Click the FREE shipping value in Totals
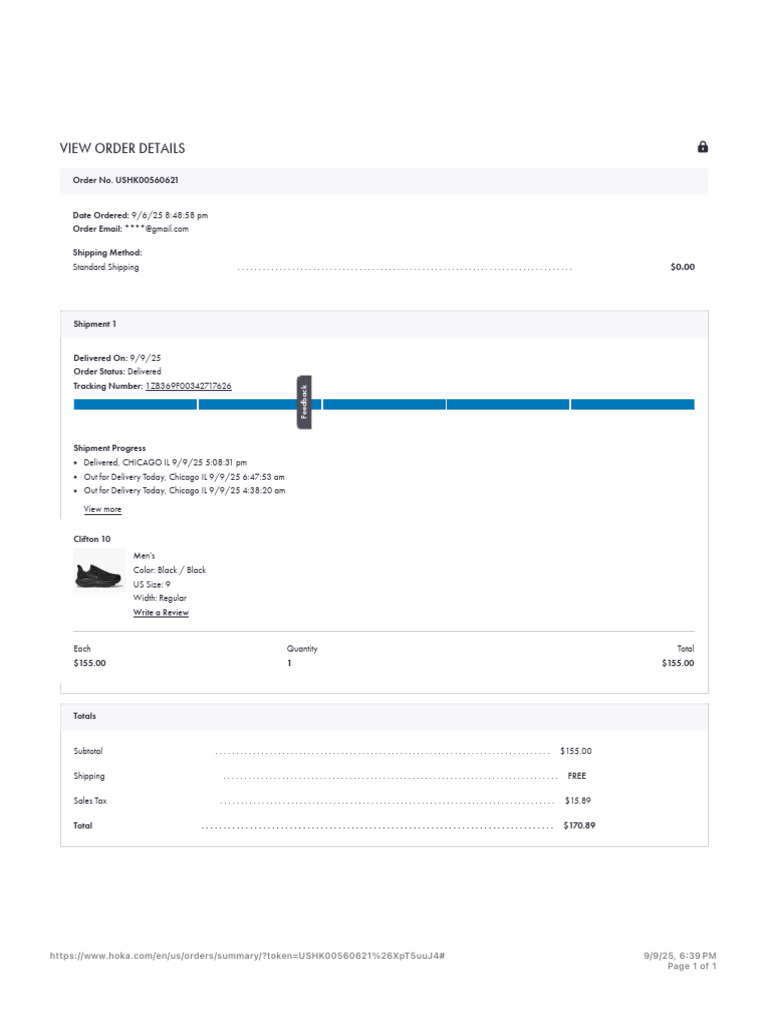Viewport: 768px width, 1024px height. [x=577, y=776]
